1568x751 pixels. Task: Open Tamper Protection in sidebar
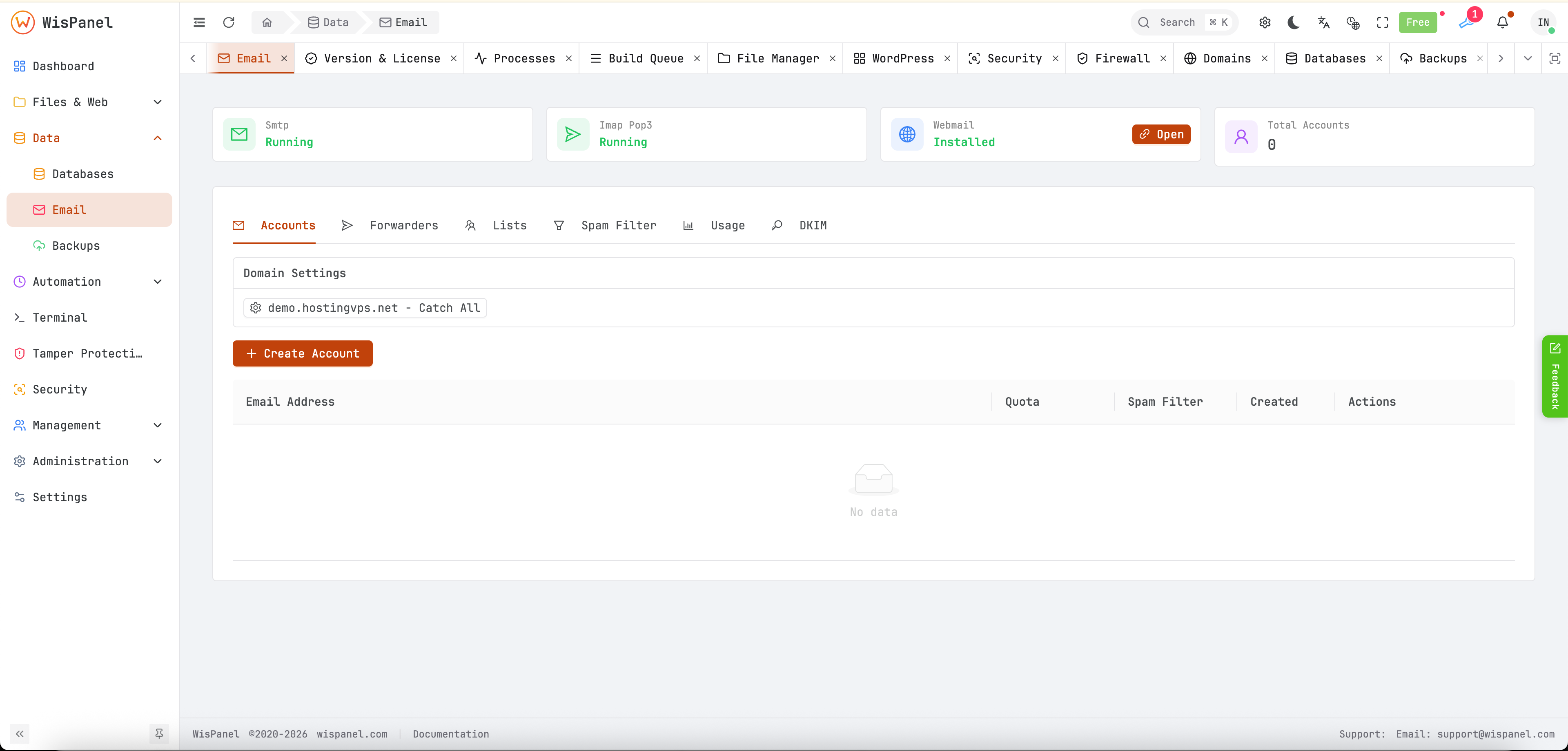pos(89,353)
